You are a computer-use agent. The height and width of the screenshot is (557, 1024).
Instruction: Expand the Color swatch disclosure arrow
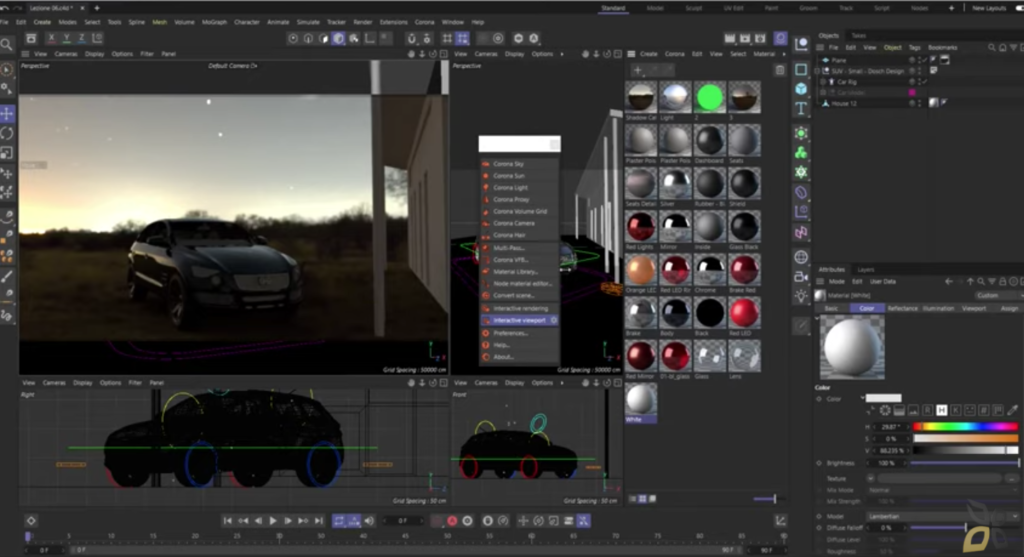(863, 398)
